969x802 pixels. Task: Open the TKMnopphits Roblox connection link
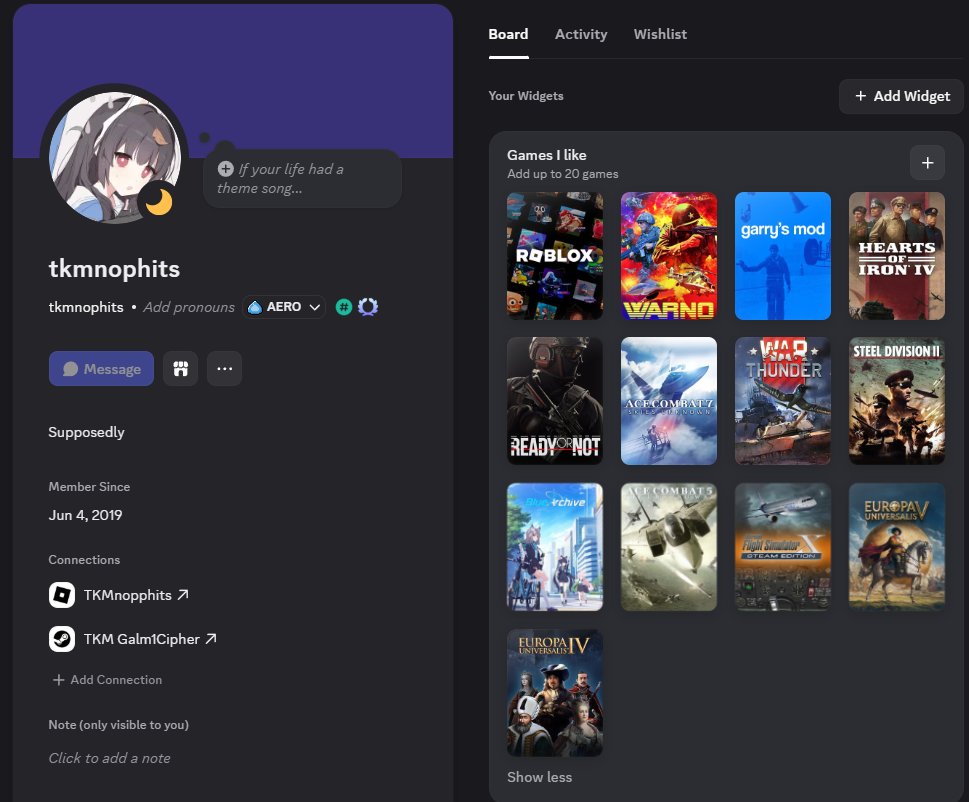[136, 595]
